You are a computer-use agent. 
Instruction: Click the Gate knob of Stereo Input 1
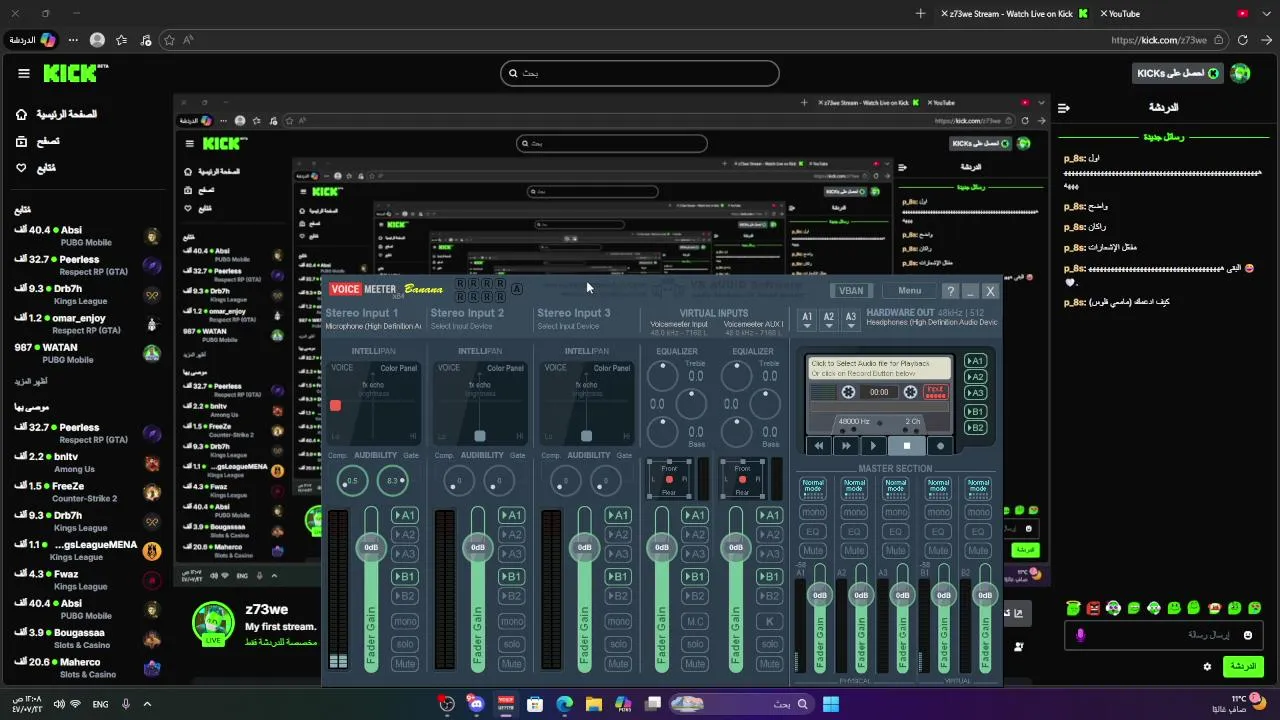[x=392, y=481]
